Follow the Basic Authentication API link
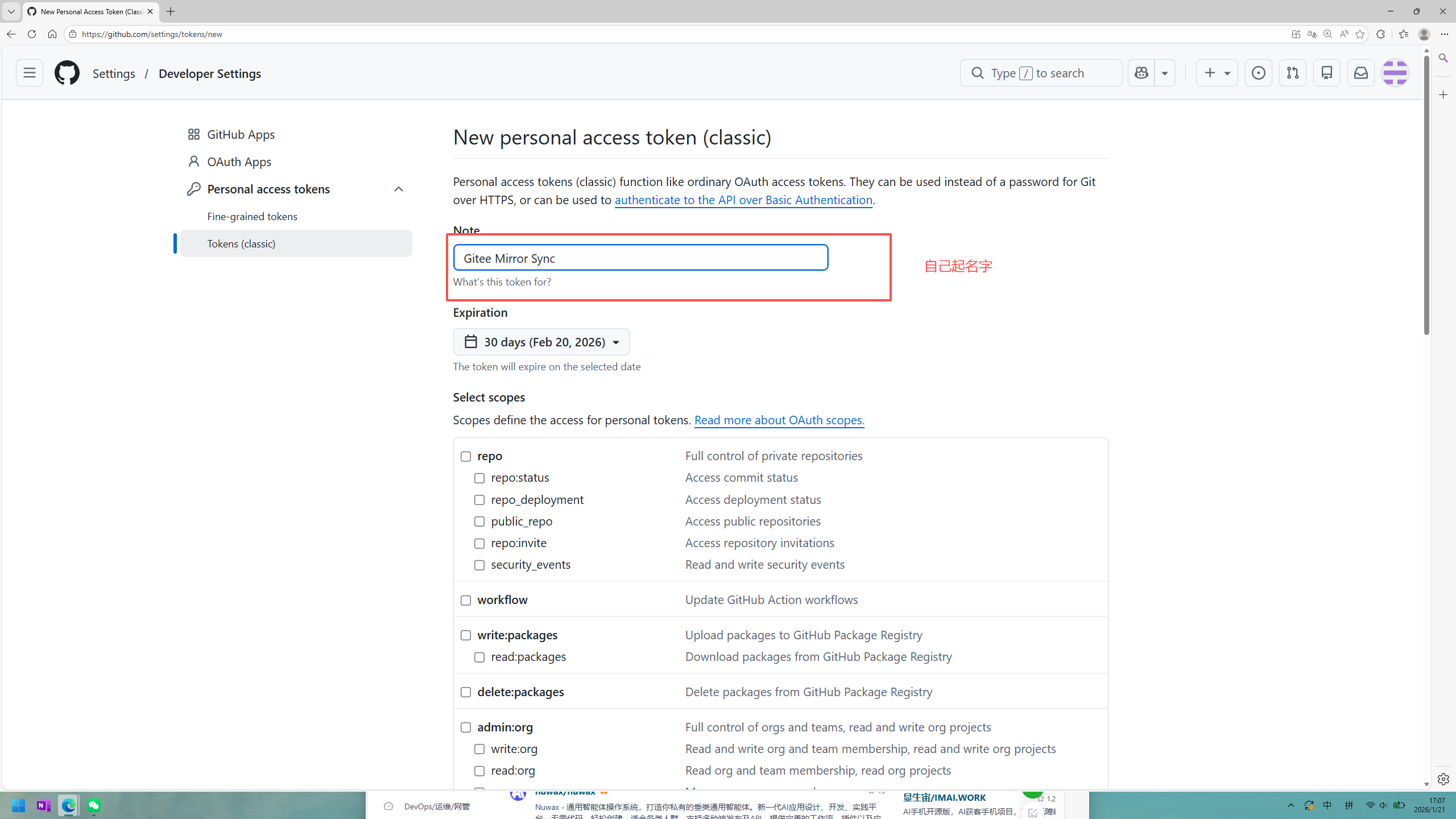The image size is (1456, 819). click(x=743, y=200)
